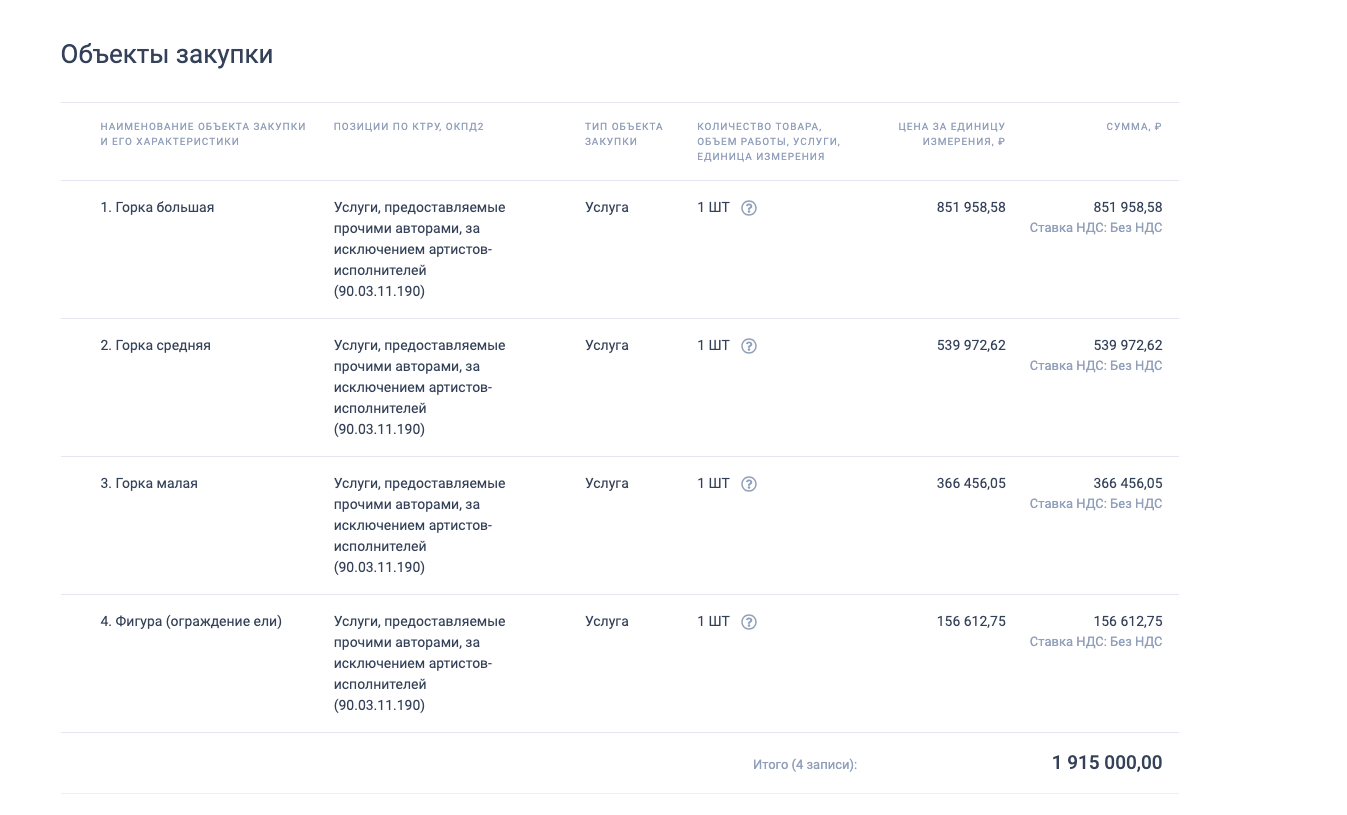
Task: Click the unit price 851 958,58
Action: 971,208
